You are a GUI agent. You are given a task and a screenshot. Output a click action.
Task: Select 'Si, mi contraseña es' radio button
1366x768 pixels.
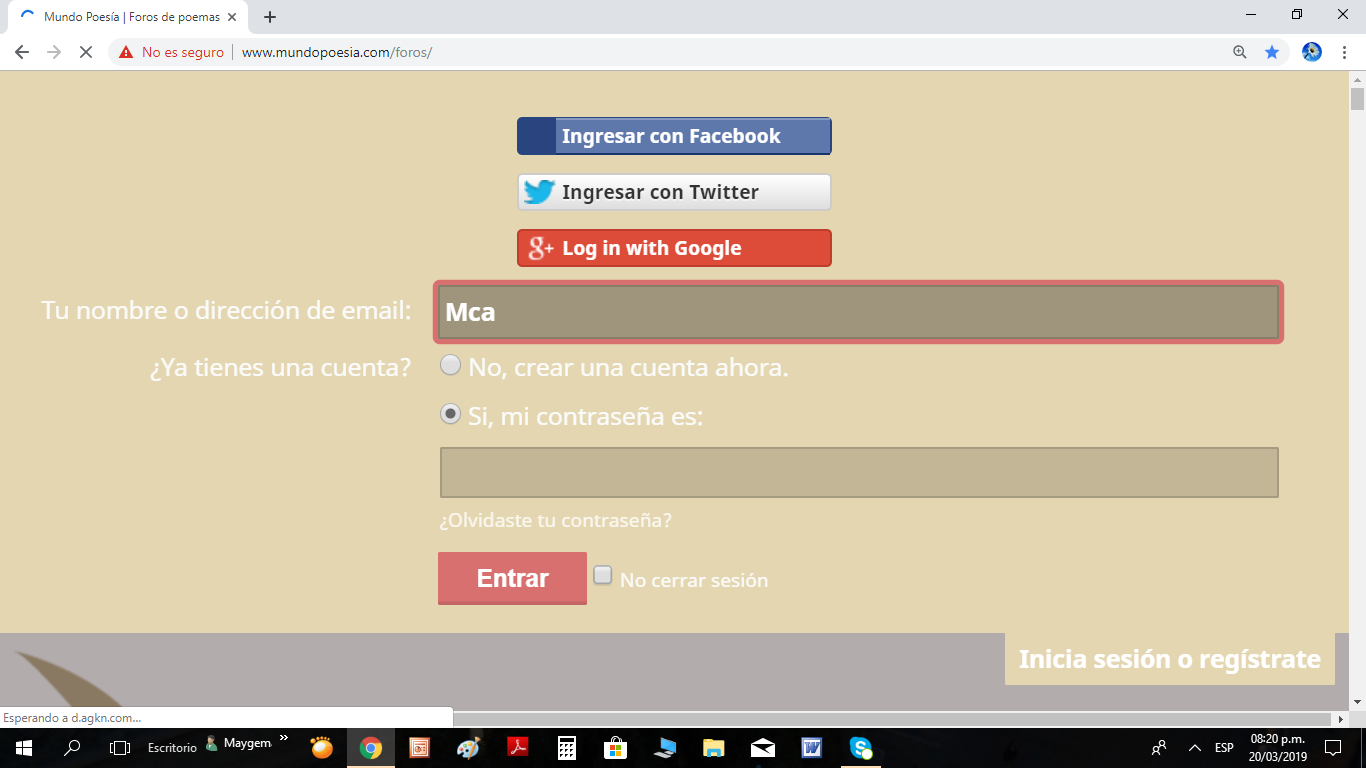click(451, 413)
